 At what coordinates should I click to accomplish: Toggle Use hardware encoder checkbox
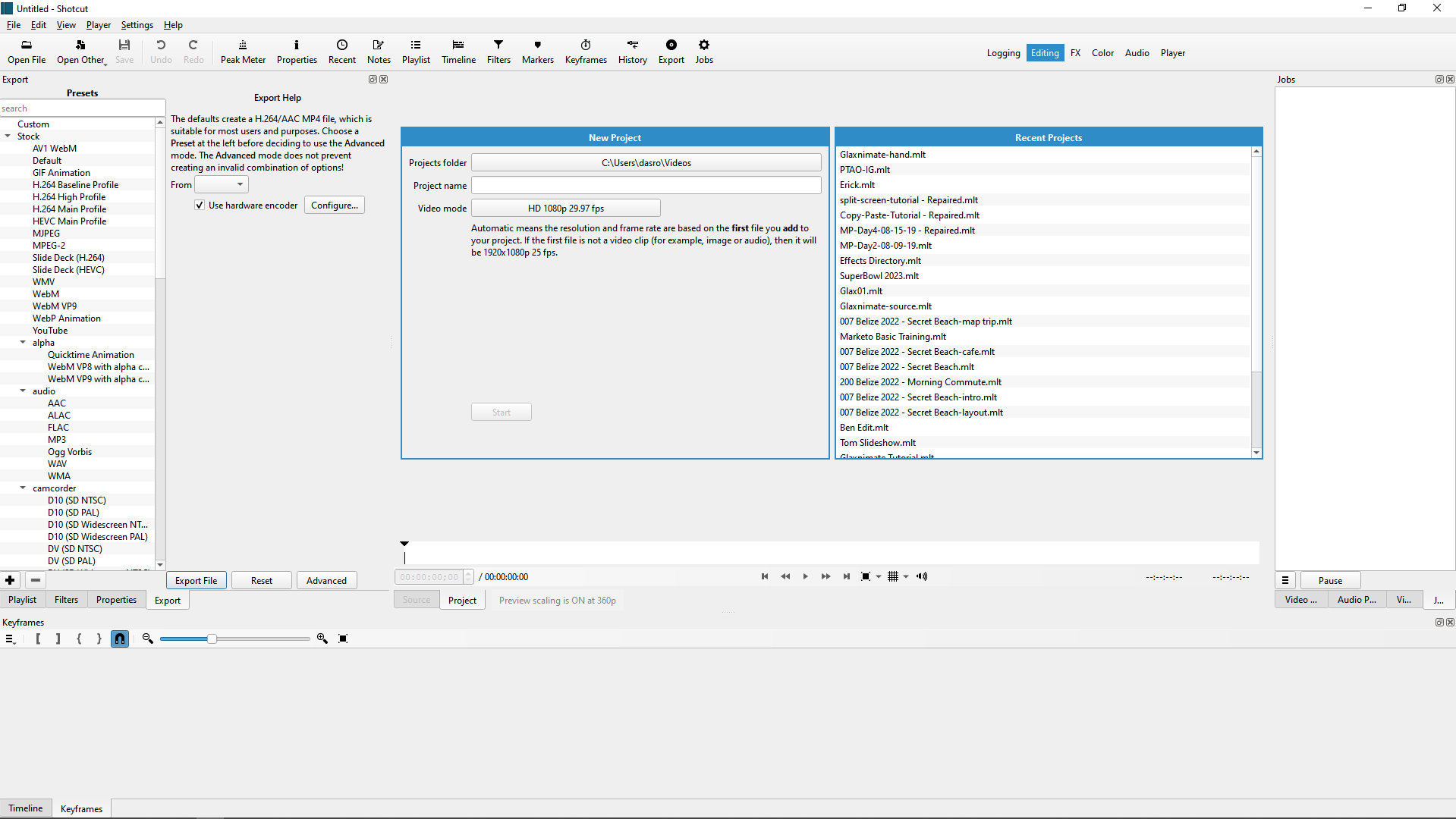200,206
